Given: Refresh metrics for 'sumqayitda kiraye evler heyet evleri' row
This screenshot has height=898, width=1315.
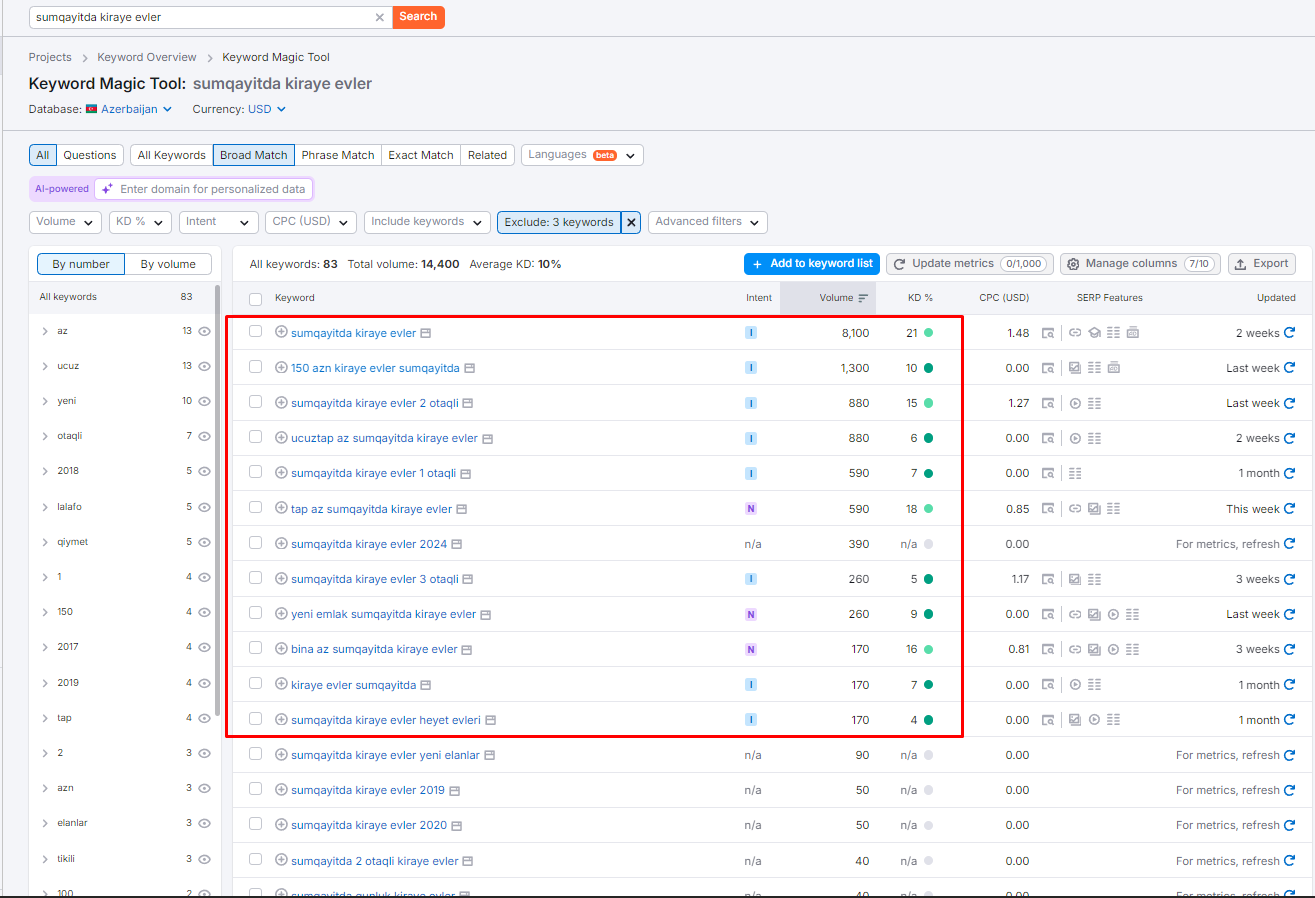Looking at the screenshot, I should pos(1289,720).
